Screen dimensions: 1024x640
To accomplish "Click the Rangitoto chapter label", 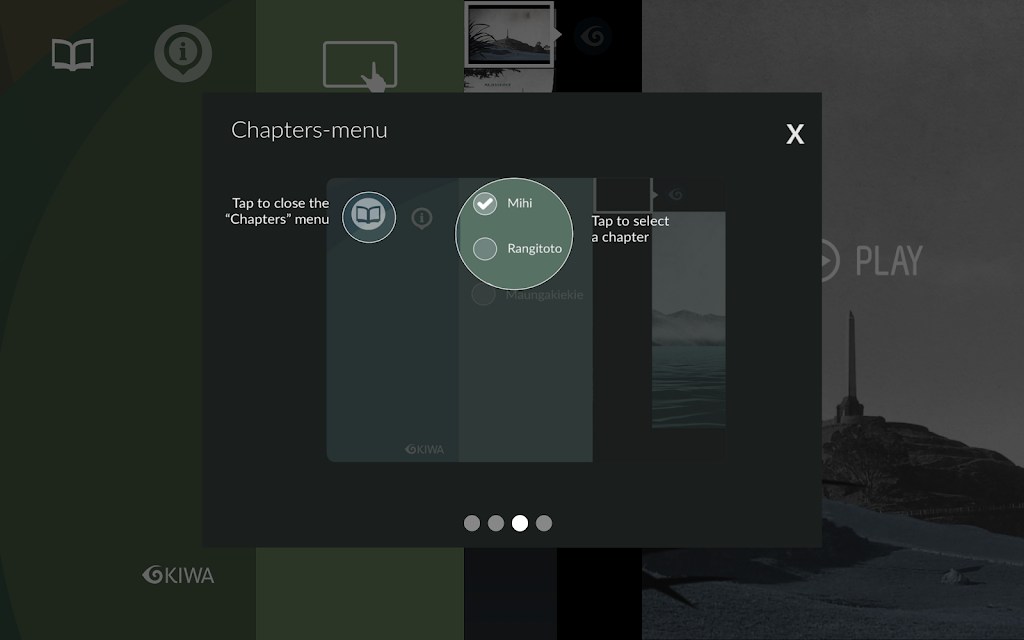I will click(x=534, y=249).
